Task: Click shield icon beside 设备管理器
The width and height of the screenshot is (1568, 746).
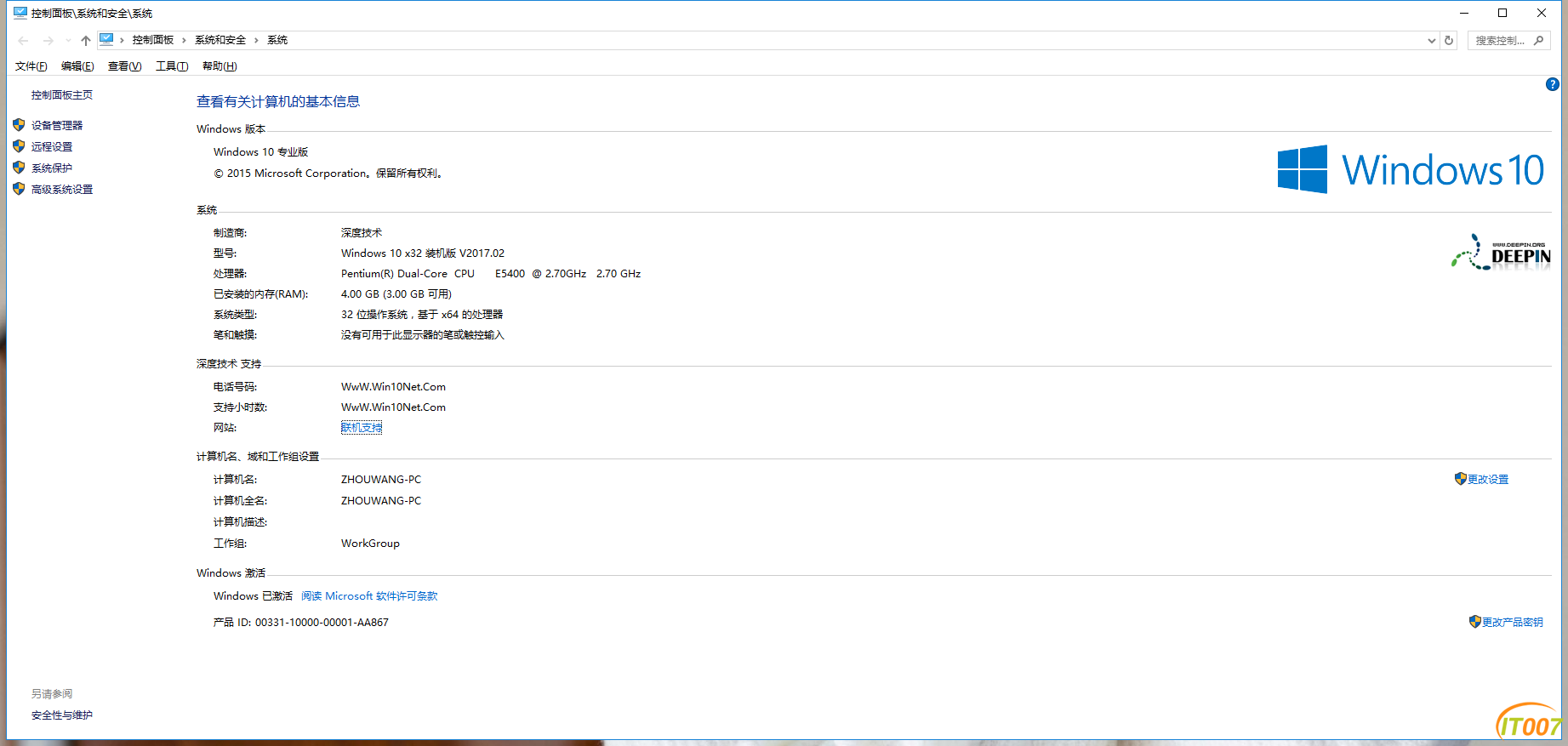Action: click(19, 125)
